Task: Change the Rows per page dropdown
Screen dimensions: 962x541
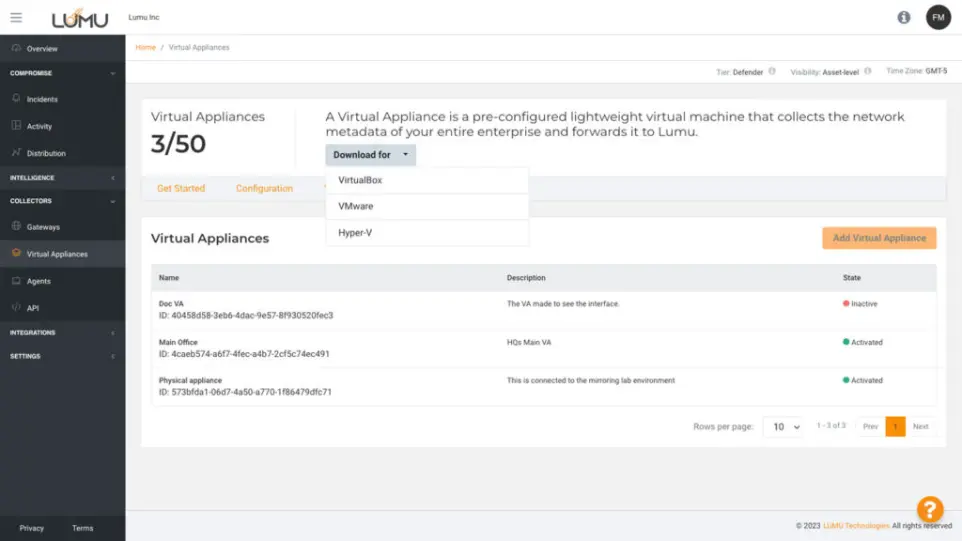Action: [783, 426]
